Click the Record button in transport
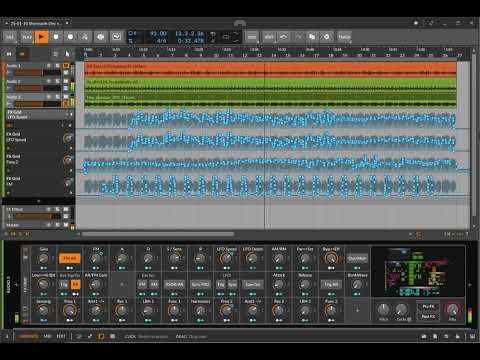The height and width of the screenshot is (360, 480). (70, 37)
